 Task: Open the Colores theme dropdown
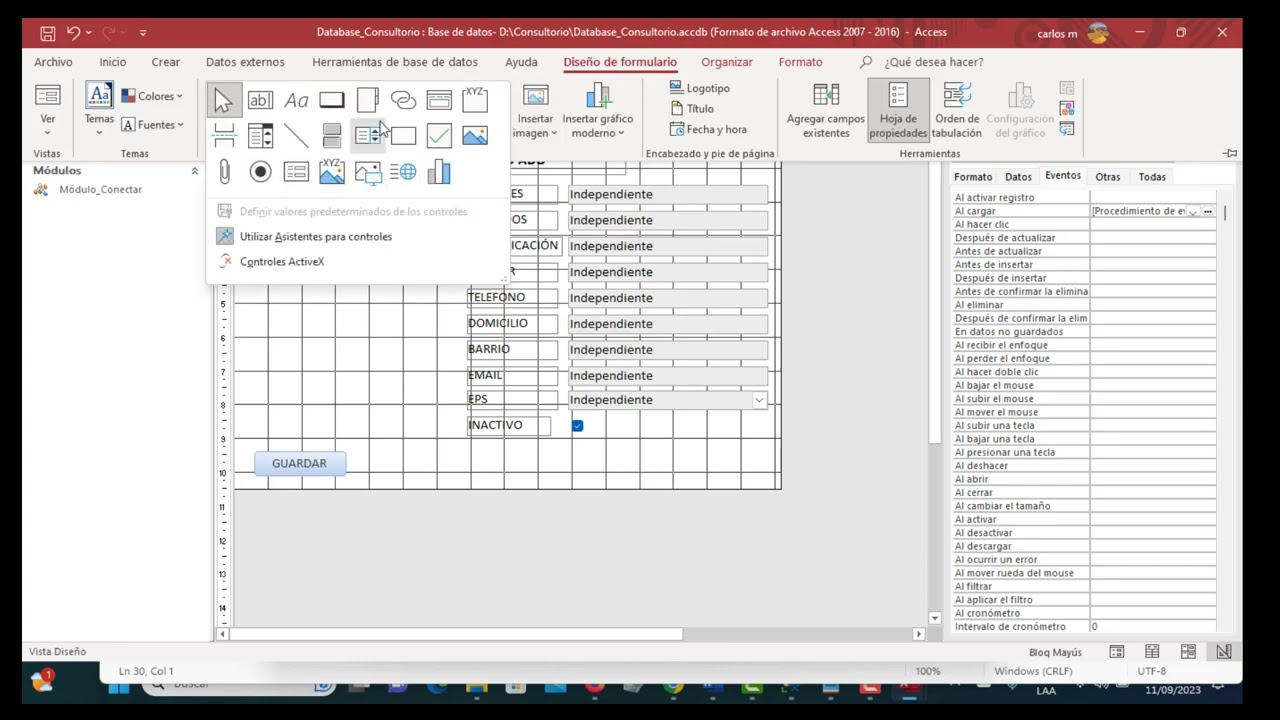(152, 96)
